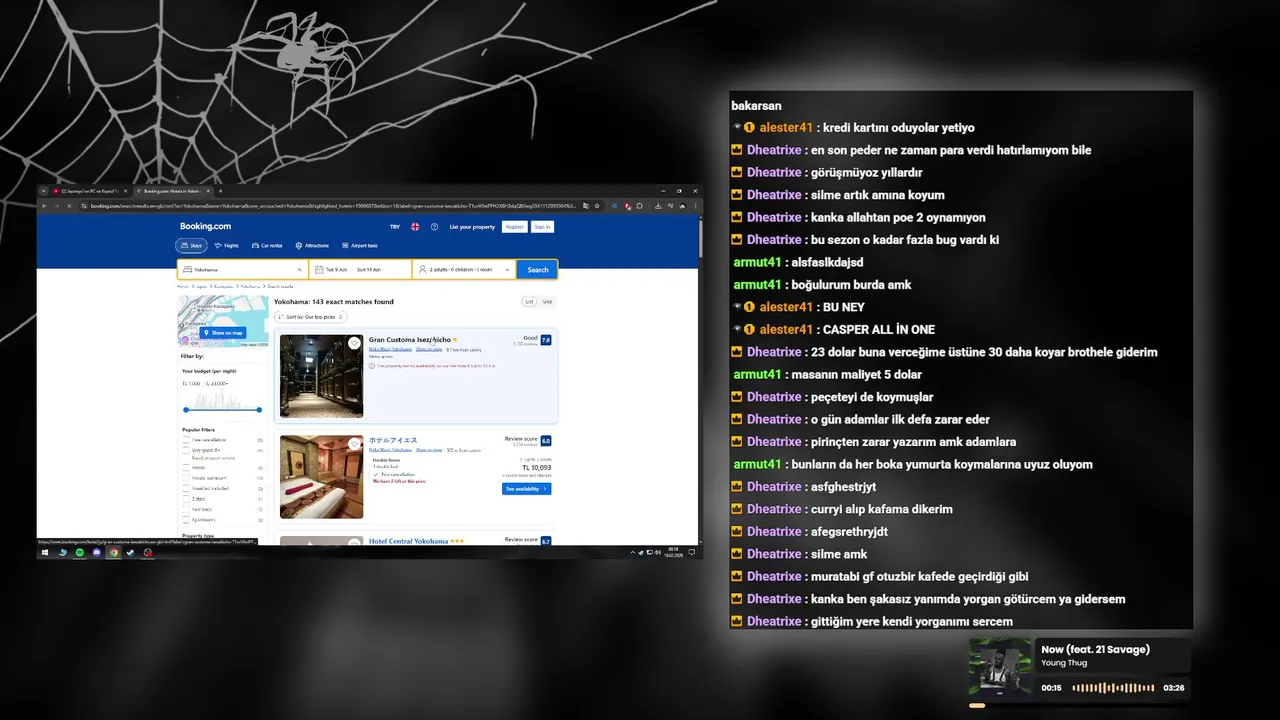Image resolution: width=1280 pixels, height=720 pixels.
Task: Open Steam from the taskbar
Action: [130, 552]
